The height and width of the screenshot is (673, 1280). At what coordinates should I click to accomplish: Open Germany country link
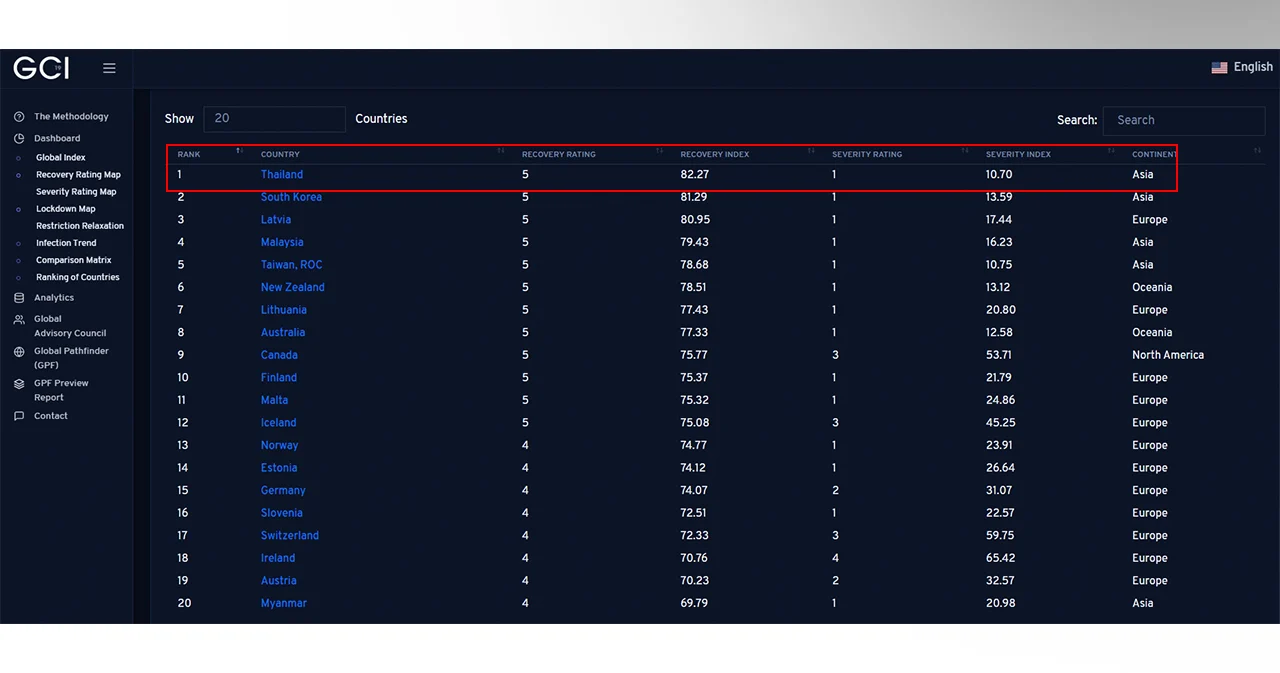283,491
